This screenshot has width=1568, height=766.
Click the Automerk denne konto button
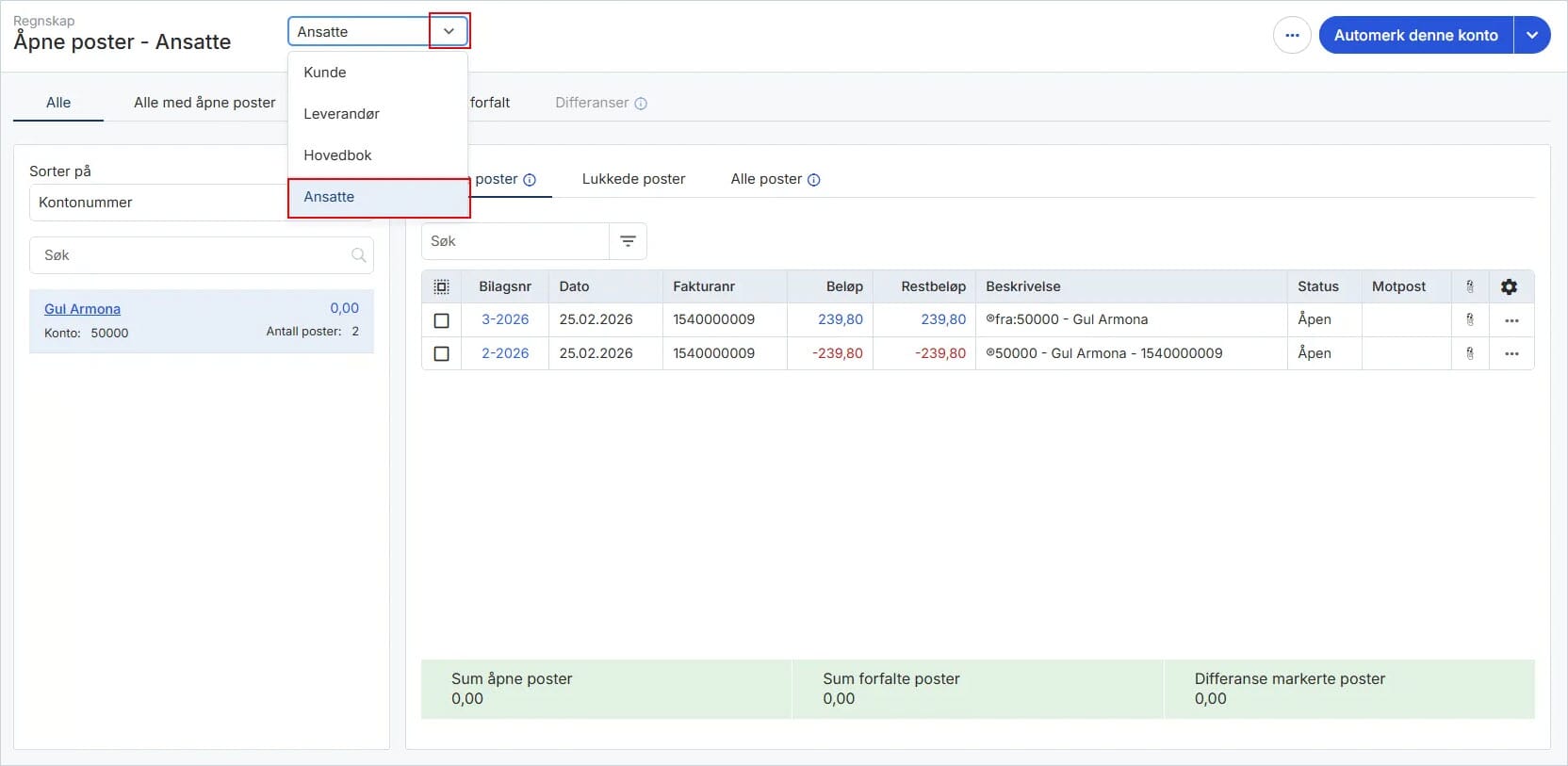[x=1415, y=35]
